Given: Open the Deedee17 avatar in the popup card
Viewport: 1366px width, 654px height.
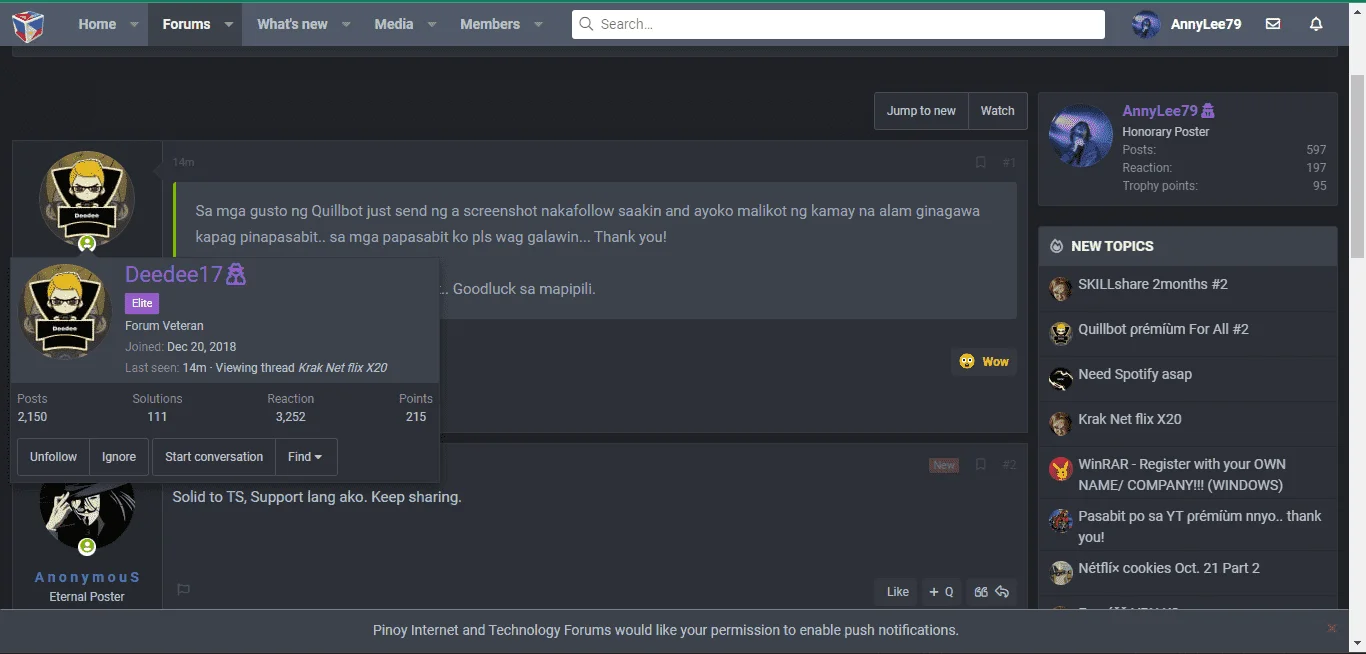Looking at the screenshot, I should pyautogui.click(x=65, y=311).
